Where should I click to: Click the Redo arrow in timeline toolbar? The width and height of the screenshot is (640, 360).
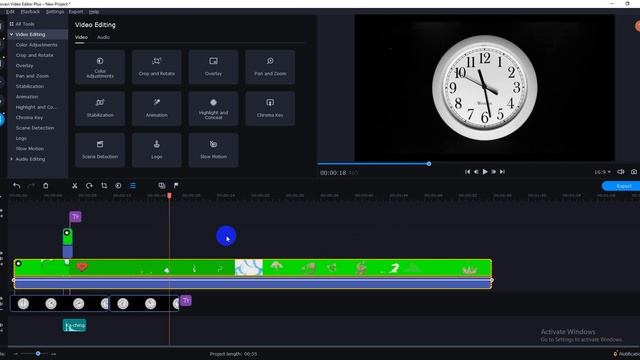(31, 186)
